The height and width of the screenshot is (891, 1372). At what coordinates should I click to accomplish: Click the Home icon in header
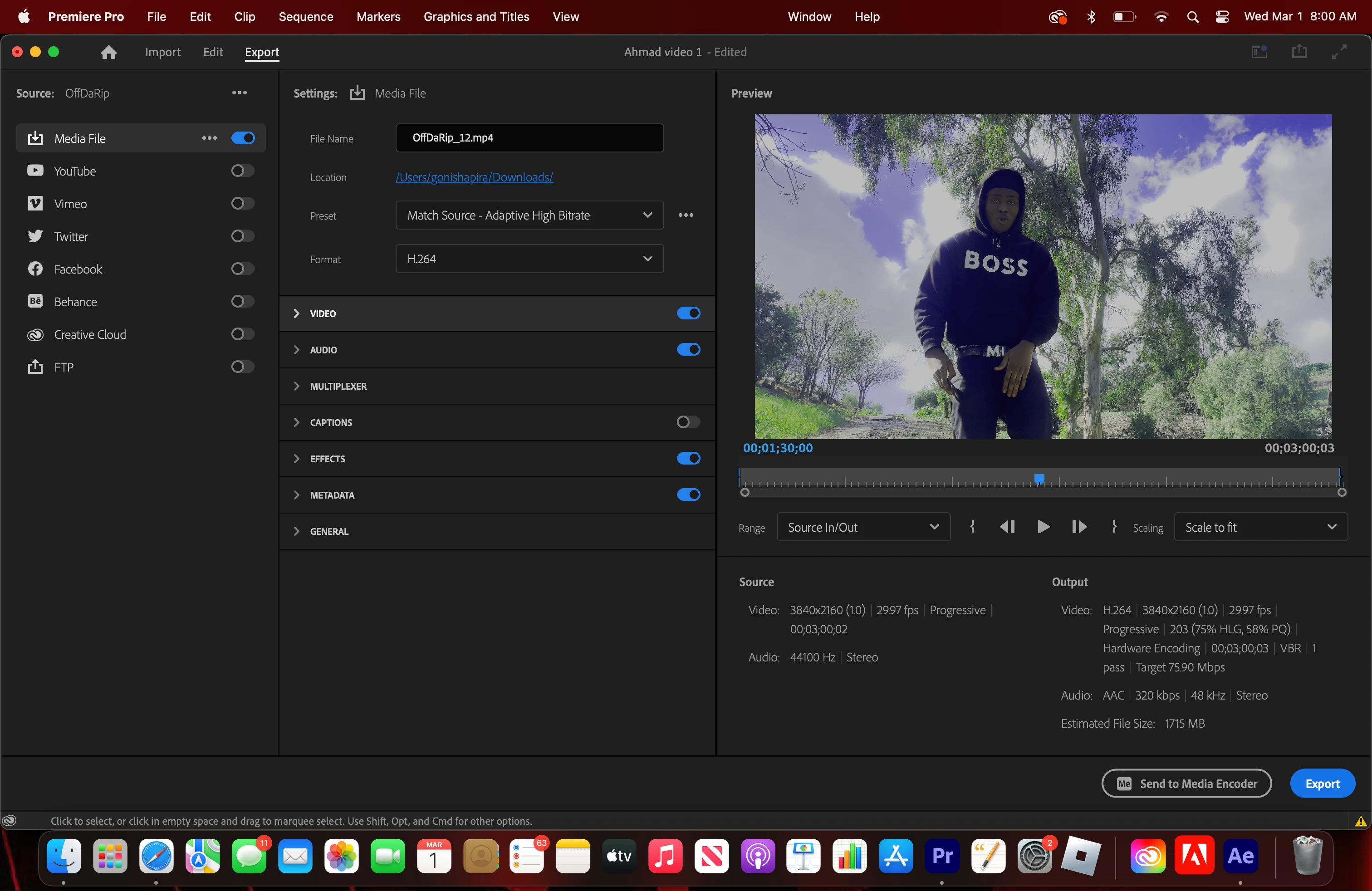108,53
